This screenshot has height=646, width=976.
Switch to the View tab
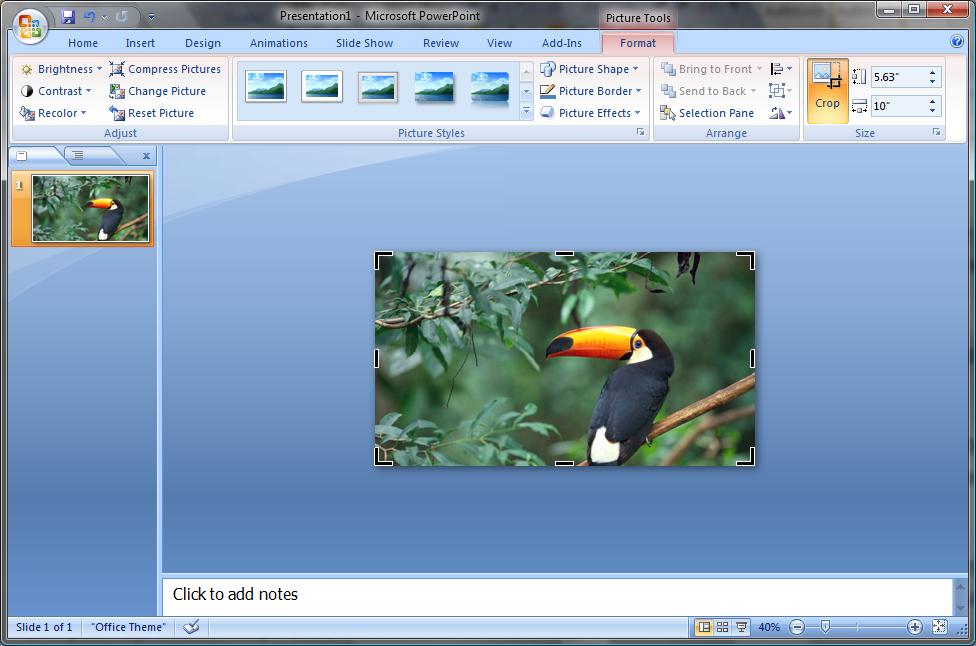pyautogui.click(x=499, y=43)
